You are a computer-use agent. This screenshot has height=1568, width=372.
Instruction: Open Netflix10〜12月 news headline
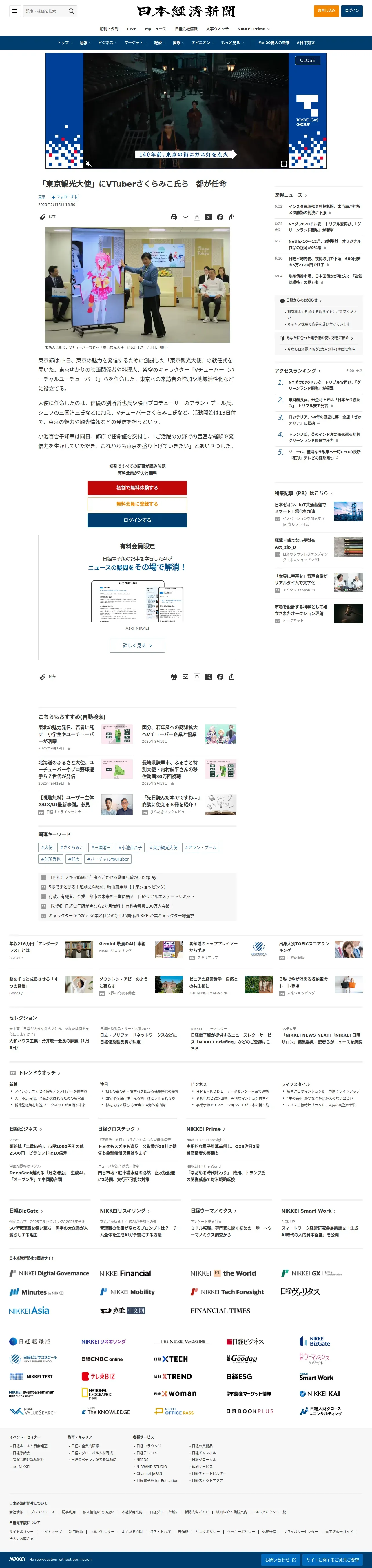pyautogui.click(x=324, y=245)
